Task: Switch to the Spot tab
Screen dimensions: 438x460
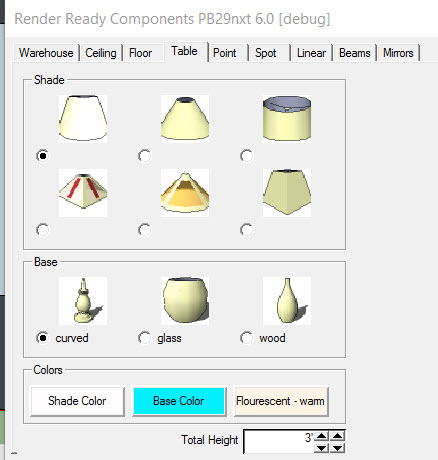Action: [266, 53]
